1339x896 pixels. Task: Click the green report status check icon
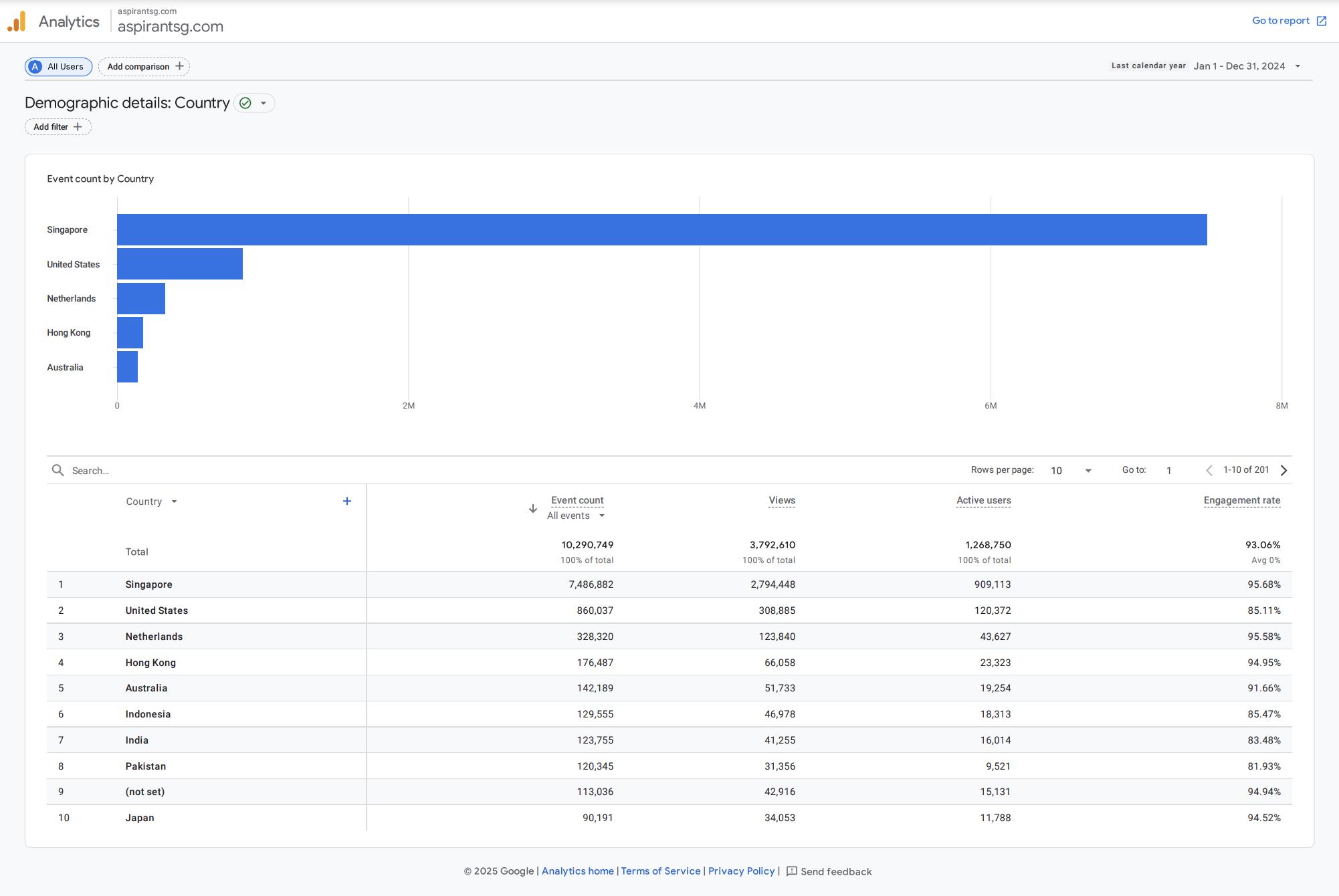[245, 103]
